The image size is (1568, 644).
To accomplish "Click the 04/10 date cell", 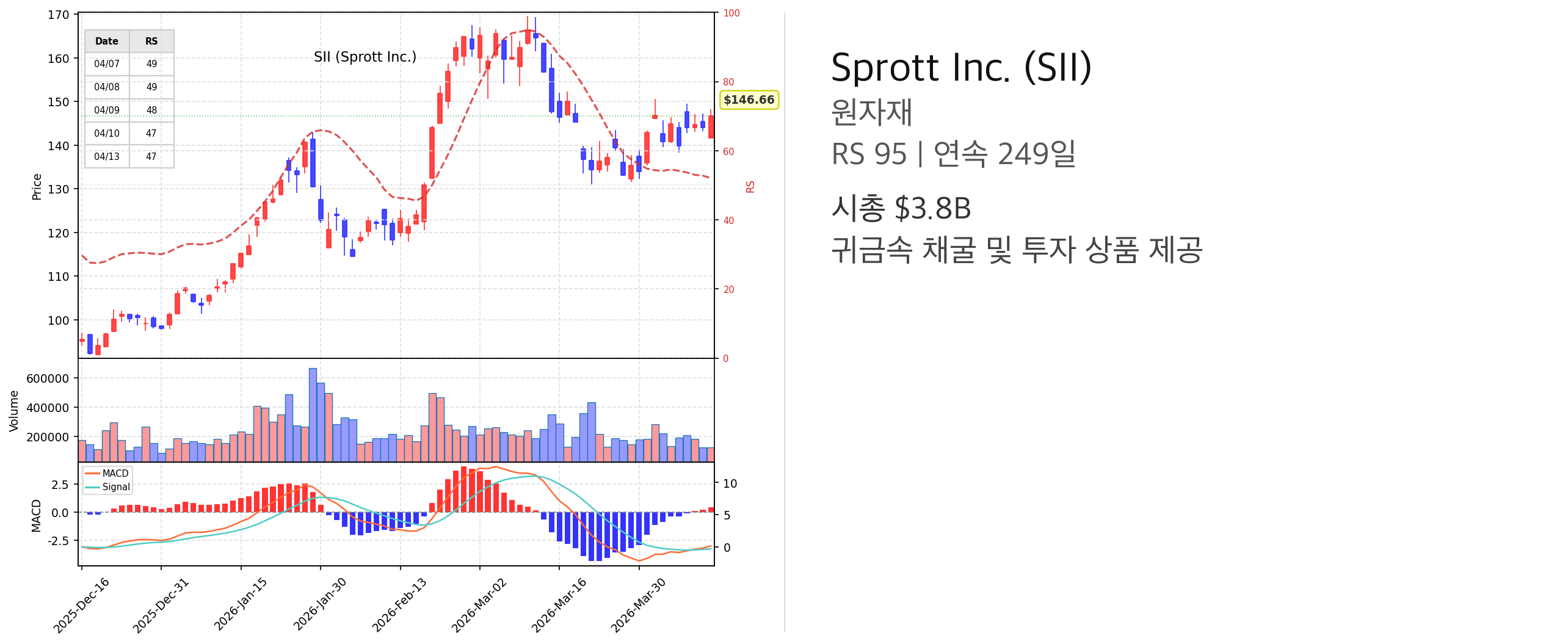I will coord(107,134).
